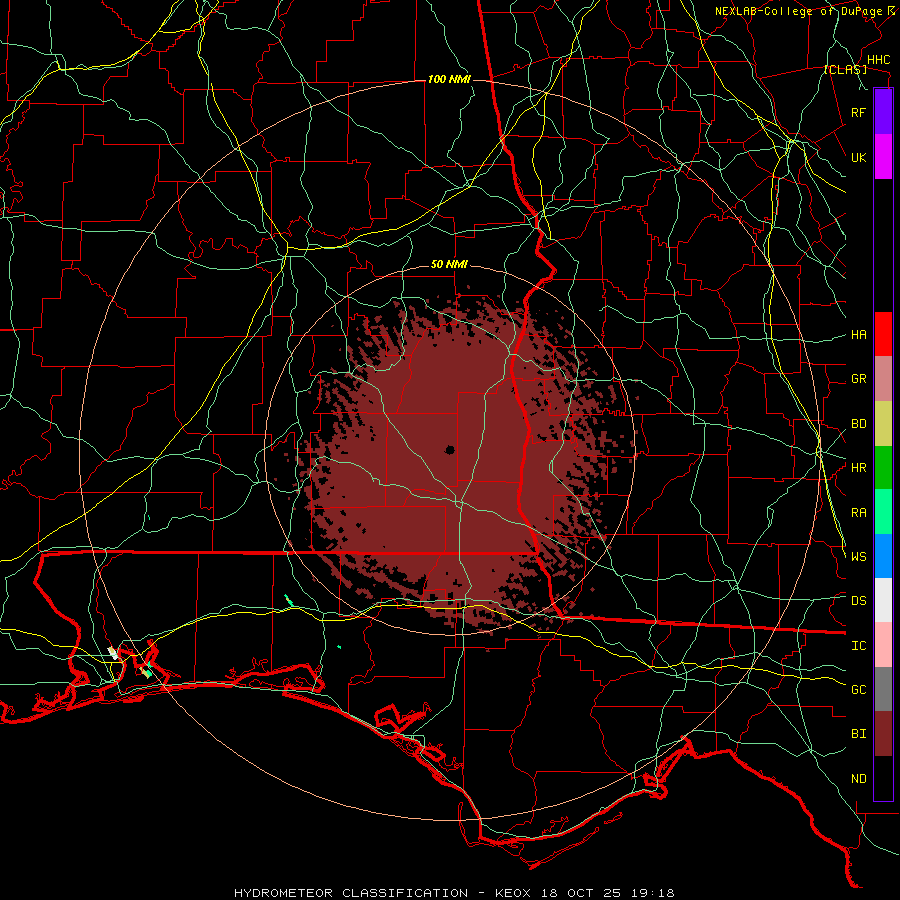This screenshot has width=900, height=900.
Task: Click the BI legend label
Action: pos(858,734)
